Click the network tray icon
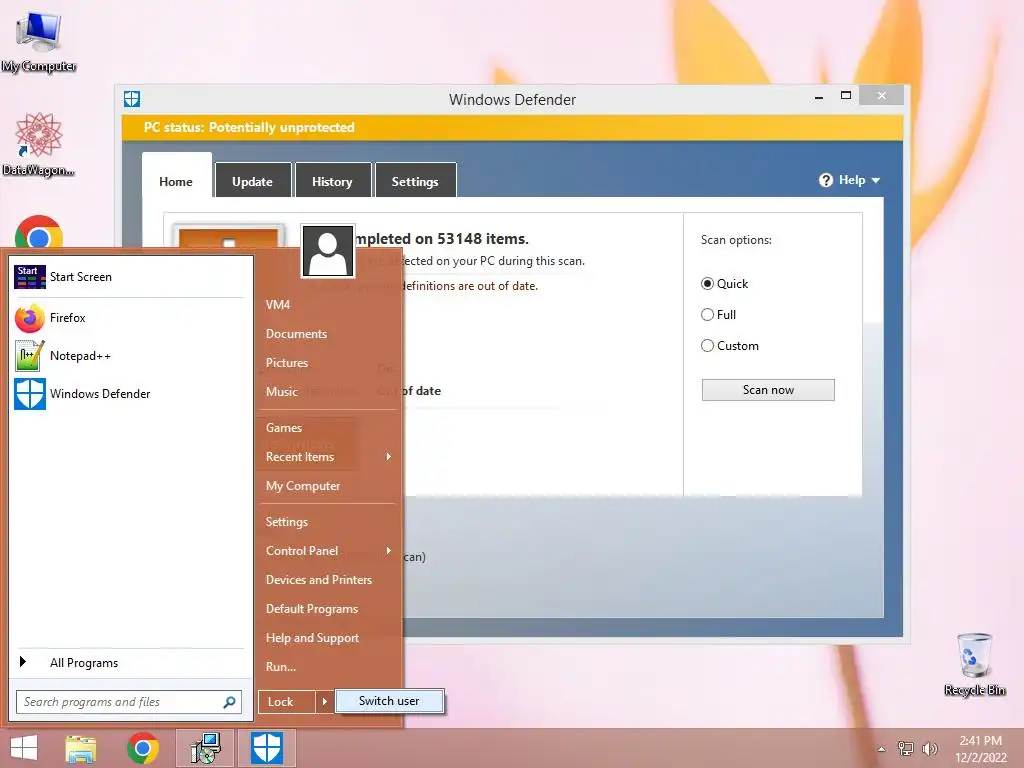Screen dimensions: 1024x768 tap(906, 749)
